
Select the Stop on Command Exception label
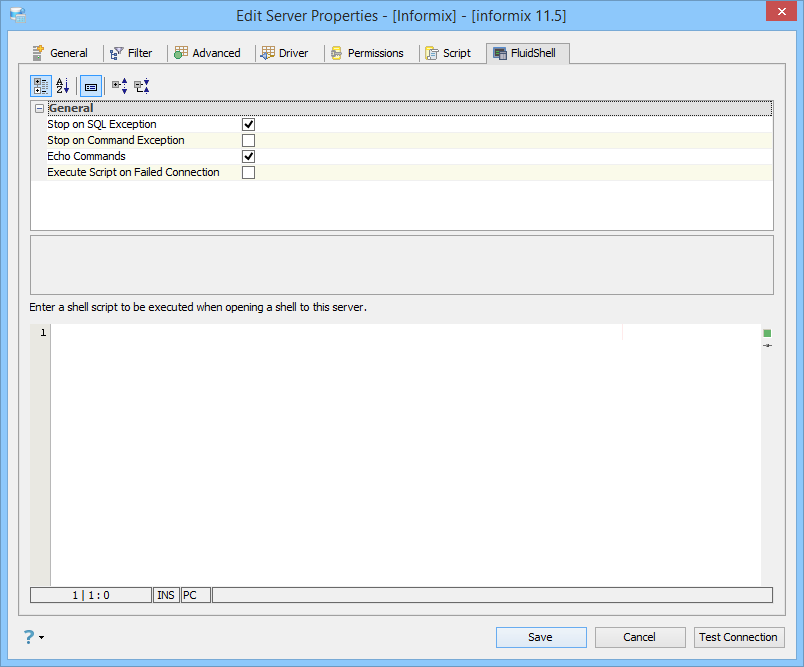click(115, 140)
